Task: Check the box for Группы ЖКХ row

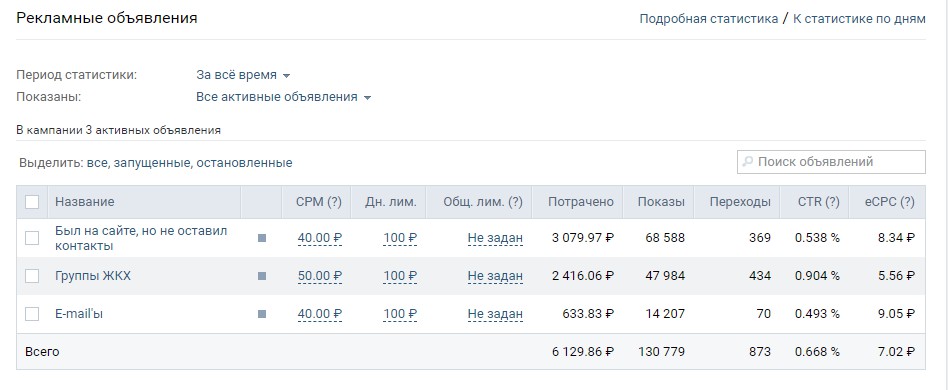Action: (x=32, y=276)
